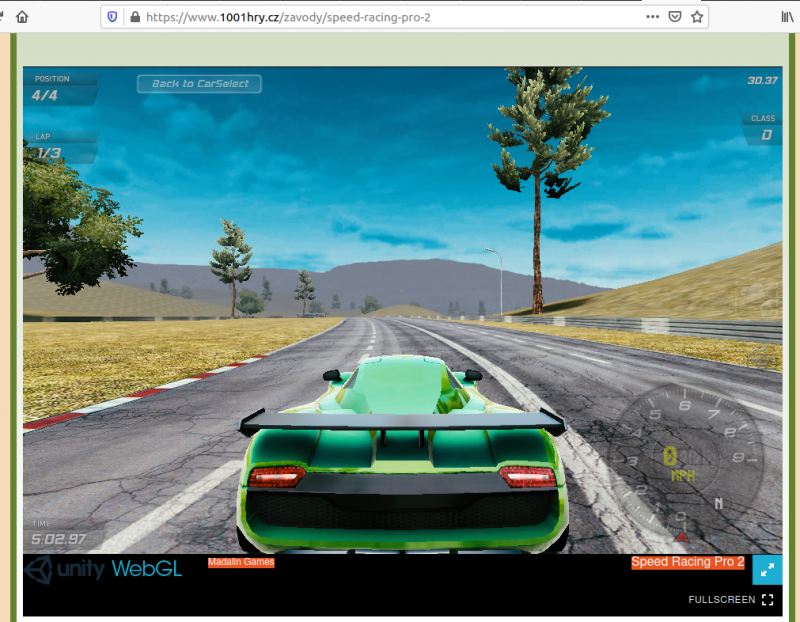
Task: Click the FULLSCREEN label
Action: 721,600
